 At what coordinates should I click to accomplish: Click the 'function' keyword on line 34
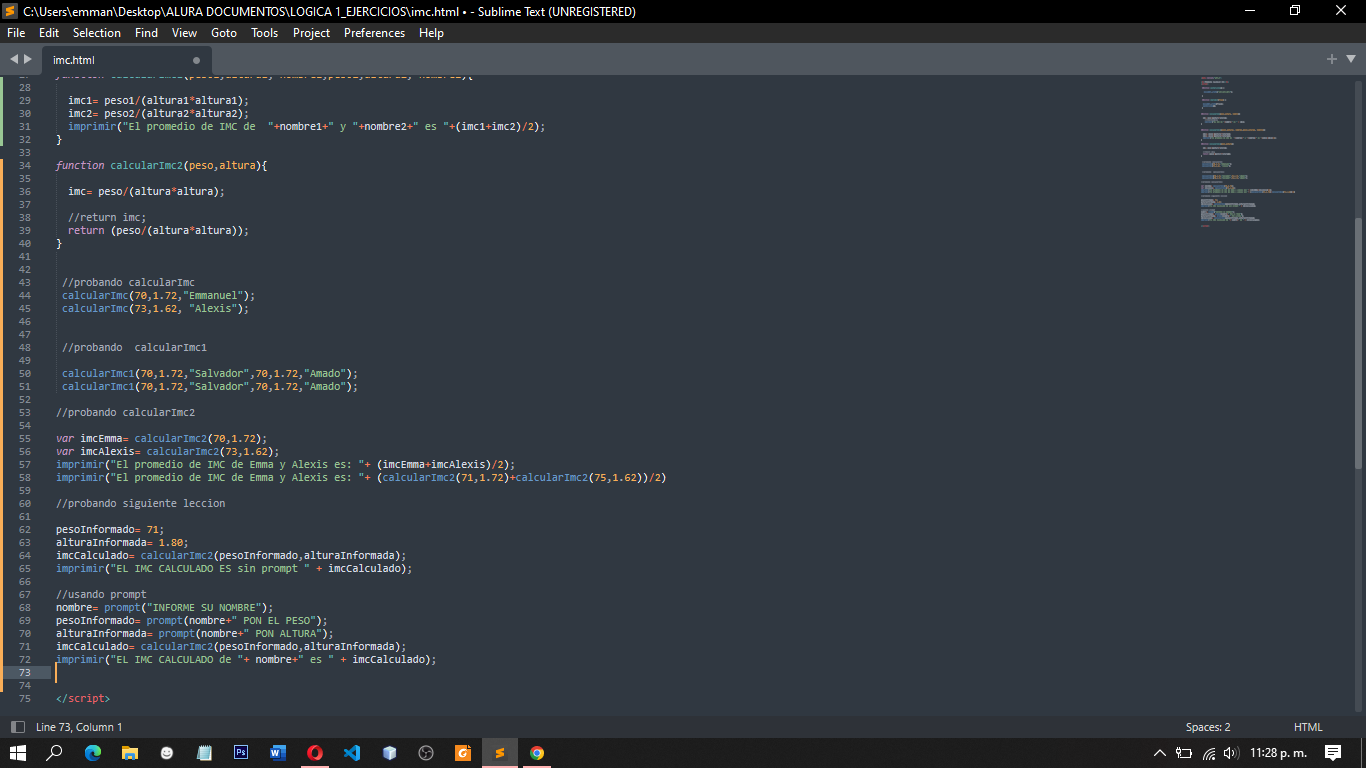point(80,165)
